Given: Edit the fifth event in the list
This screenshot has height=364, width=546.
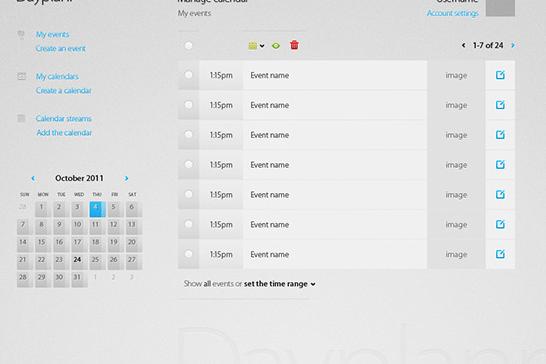Looking at the screenshot, I should click(500, 194).
